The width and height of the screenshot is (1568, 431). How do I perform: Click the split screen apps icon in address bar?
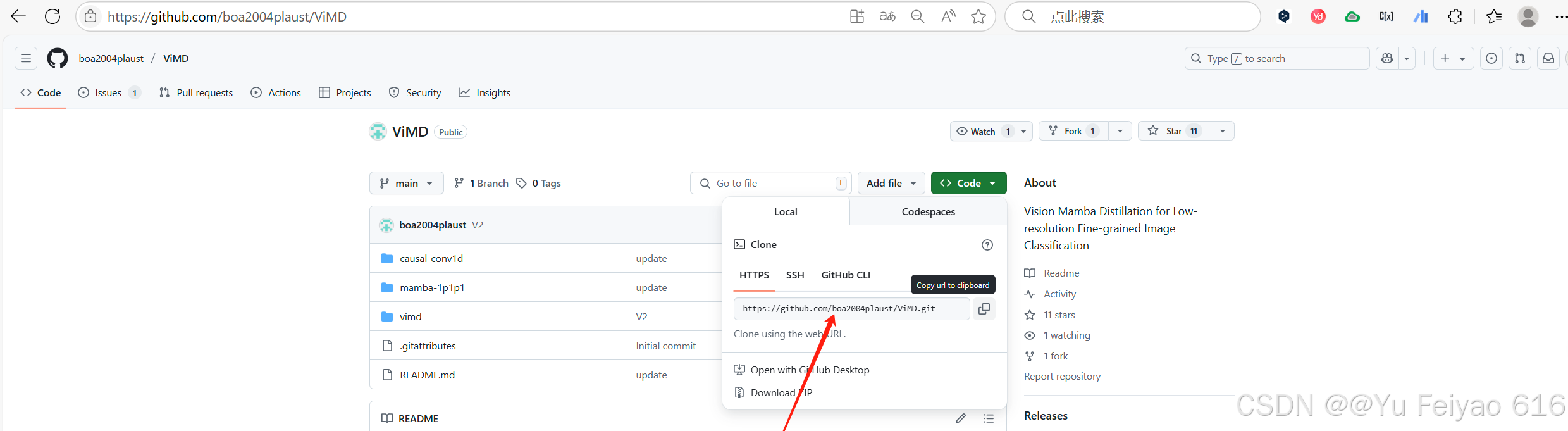(x=857, y=16)
